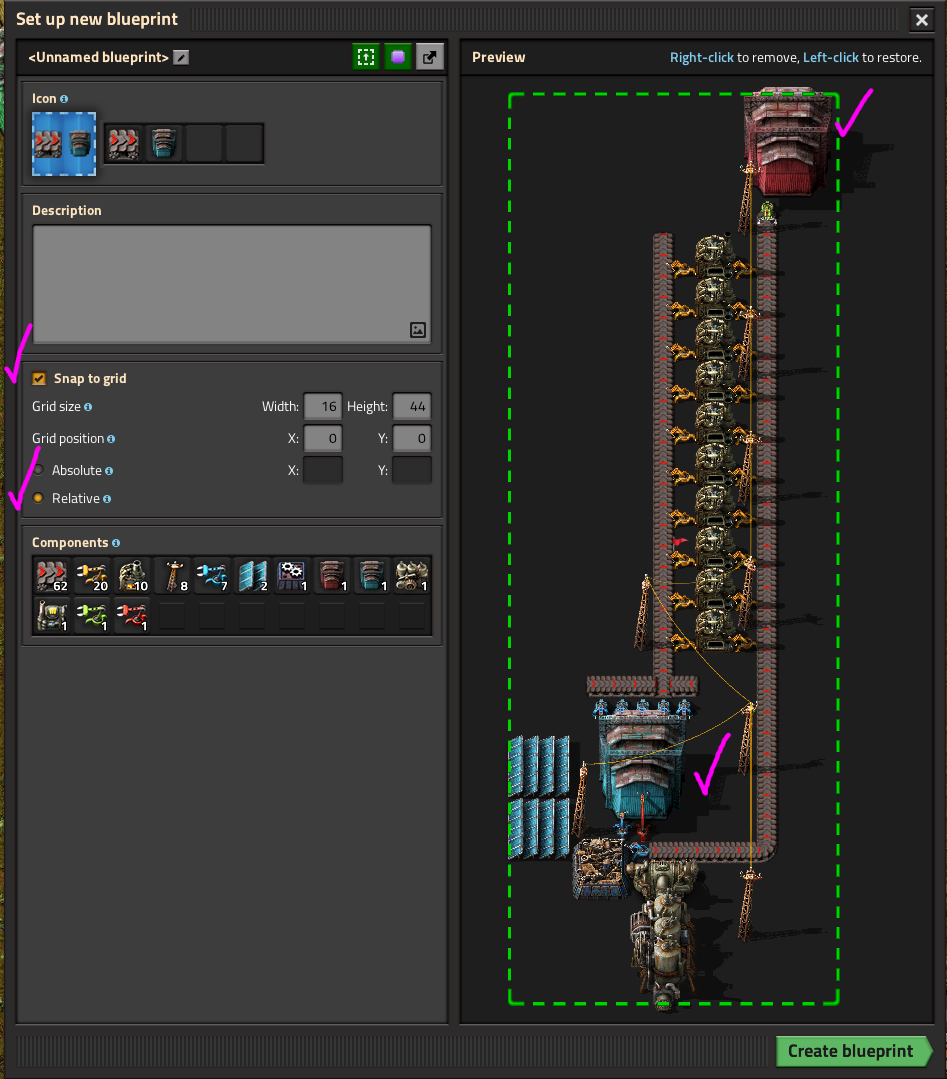The width and height of the screenshot is (947, 1079).
Task: Click the electric pole component with count 8
Action: tap(171, 576)
